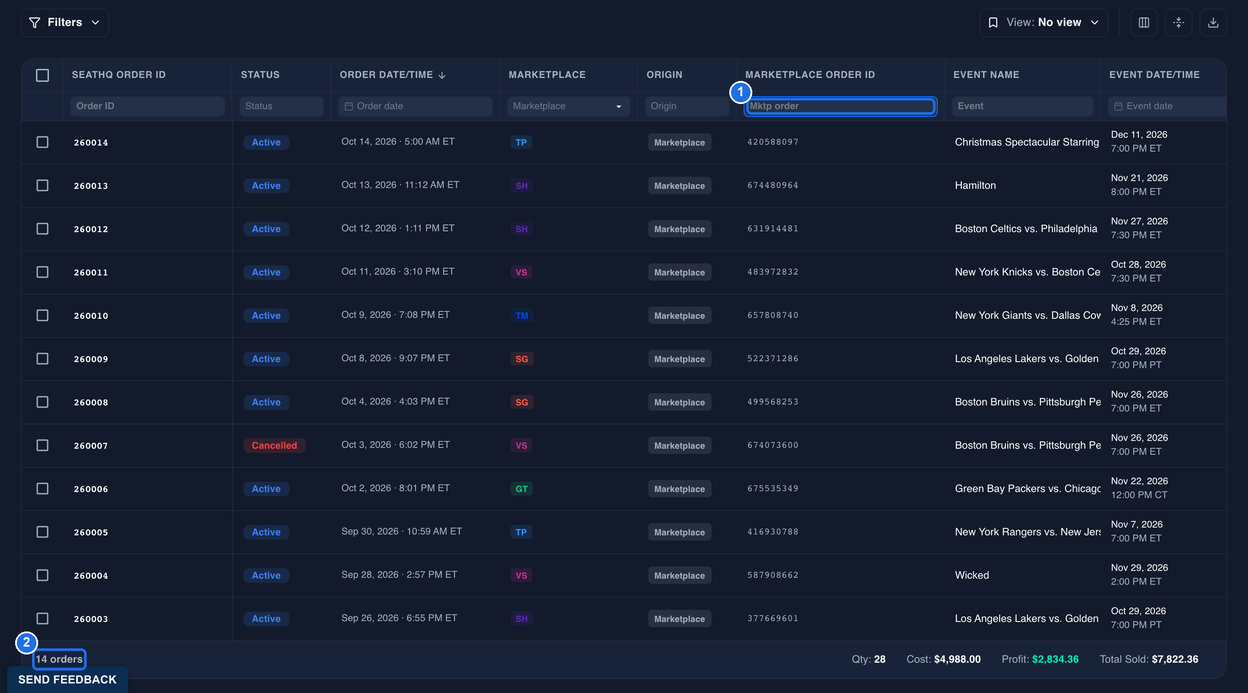Click the Marketplace origin badge for order 260004
Viewport: 1248px width, 693px height.
680,576
